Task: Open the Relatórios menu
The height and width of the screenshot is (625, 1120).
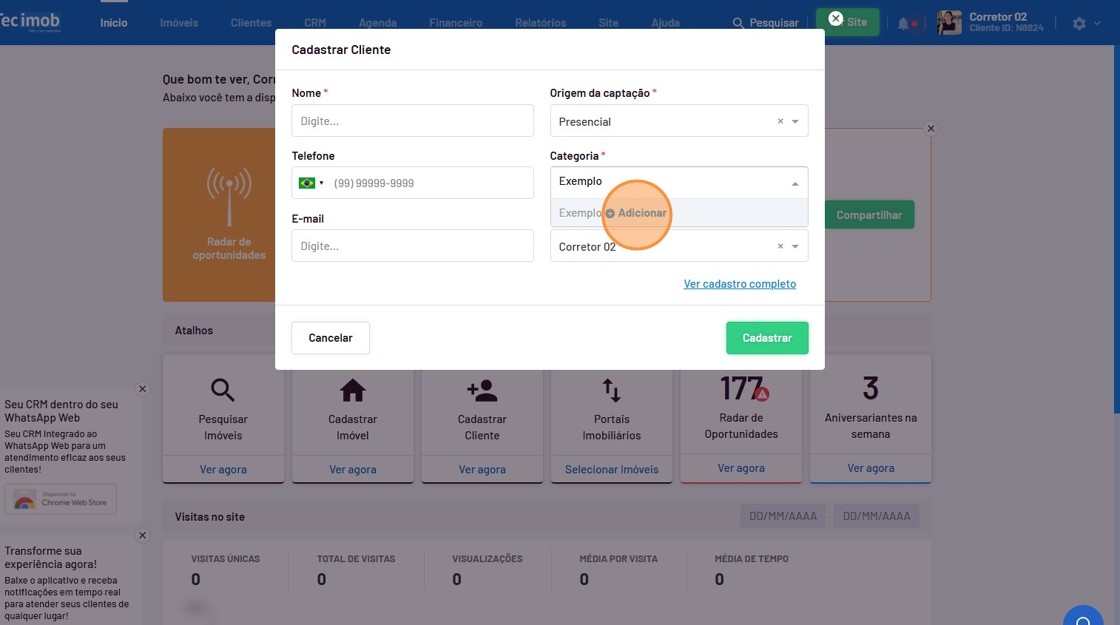Action: [540, 23]
